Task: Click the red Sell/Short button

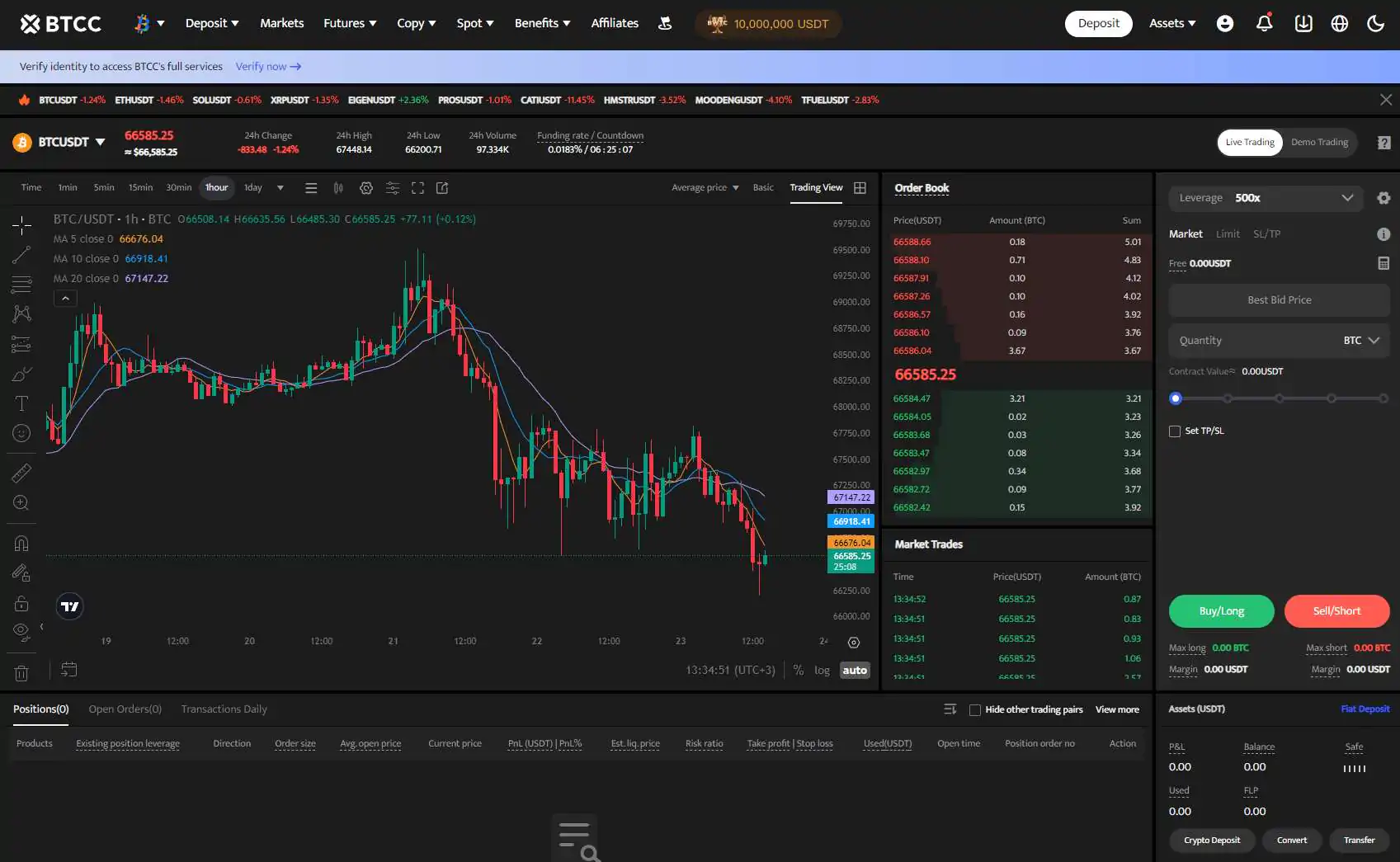Action: click(1336, 611)
